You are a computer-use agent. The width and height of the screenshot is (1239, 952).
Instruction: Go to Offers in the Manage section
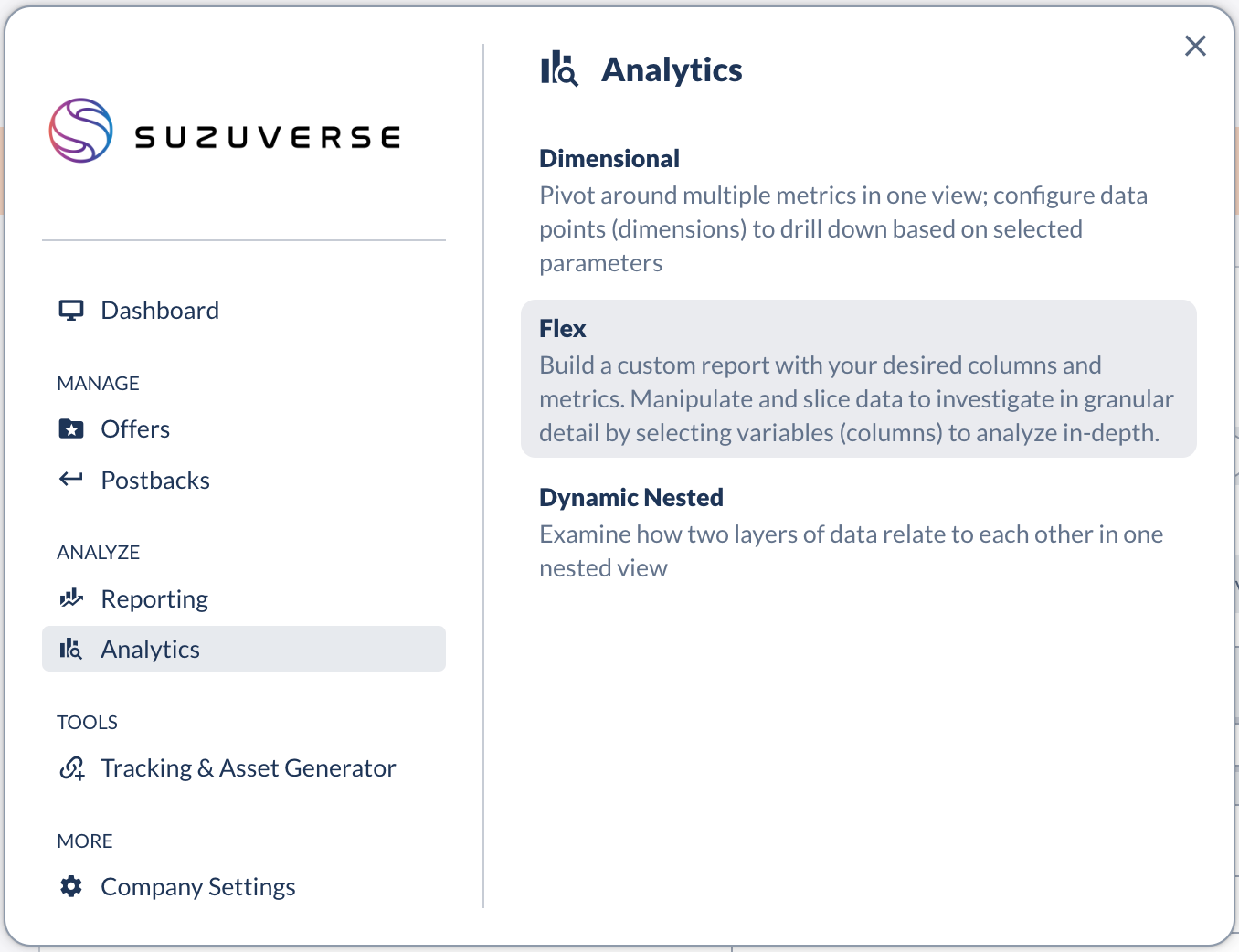135,429
